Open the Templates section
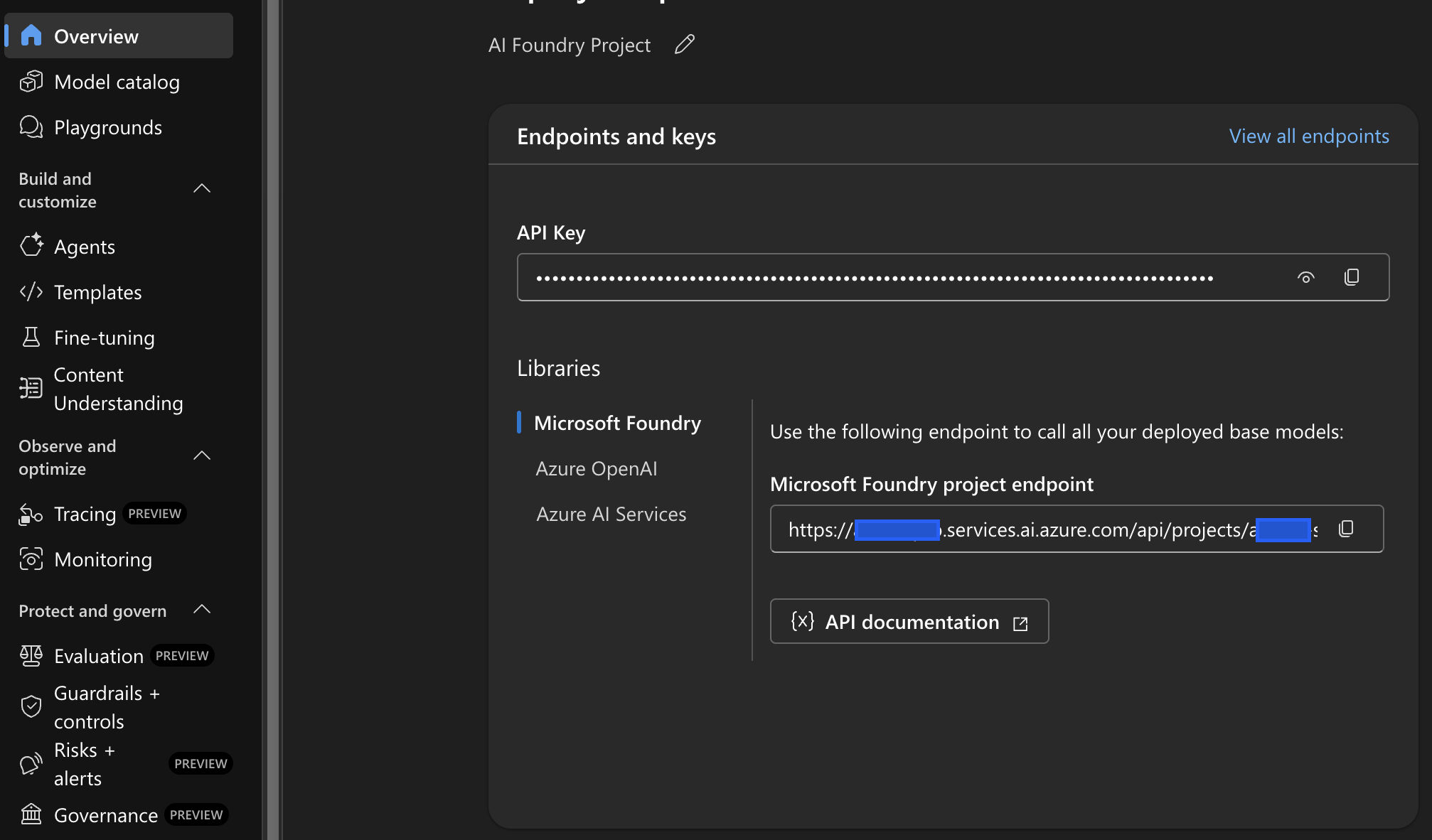The image size is (1432, 840). [x=97, y=292]
